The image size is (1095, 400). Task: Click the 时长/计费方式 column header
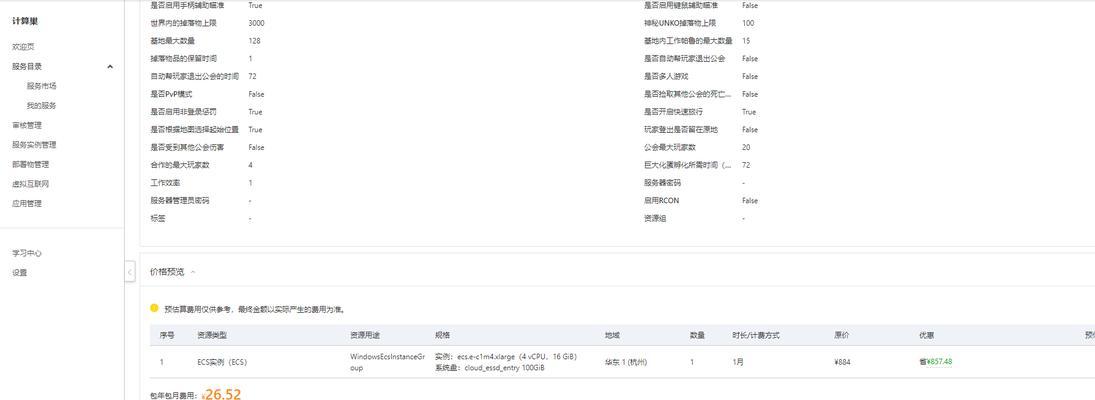point(756,335)
